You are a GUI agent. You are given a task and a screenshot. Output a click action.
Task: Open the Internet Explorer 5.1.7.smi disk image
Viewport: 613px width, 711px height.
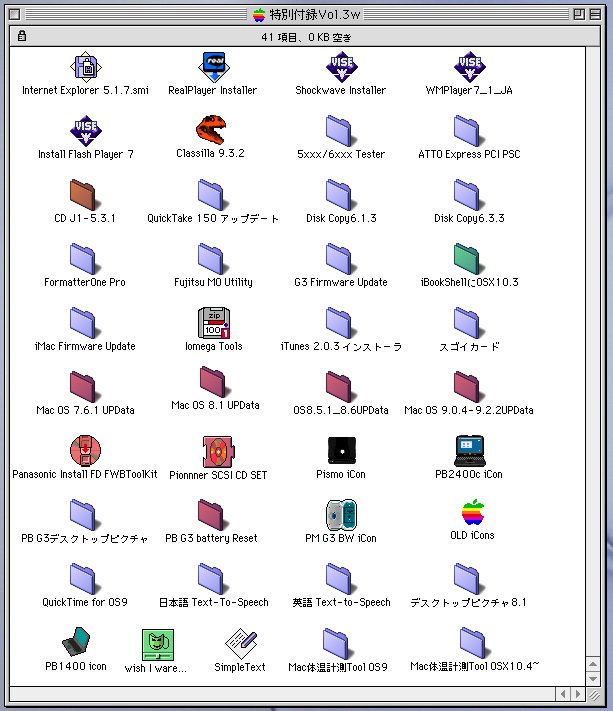[x=85, y=66]
